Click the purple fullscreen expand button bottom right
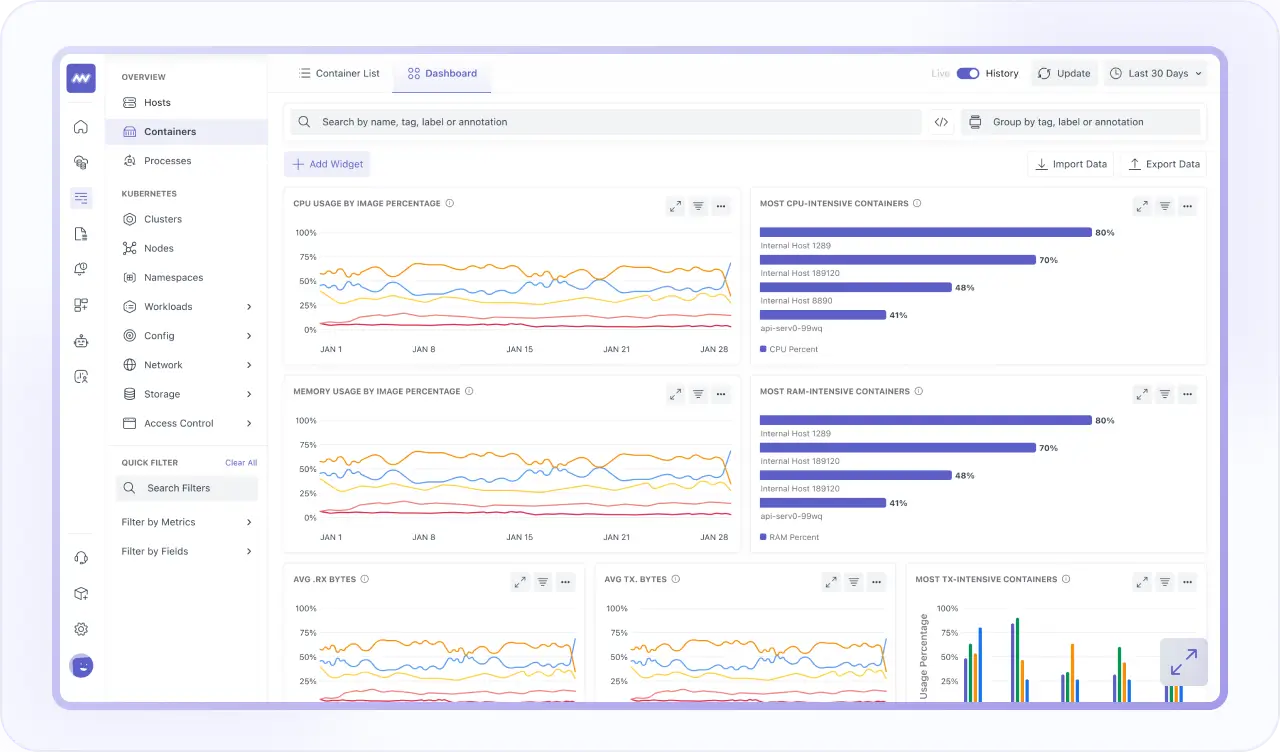The width and height of the screenshot is (1280, 752). tap(1183, 661)
